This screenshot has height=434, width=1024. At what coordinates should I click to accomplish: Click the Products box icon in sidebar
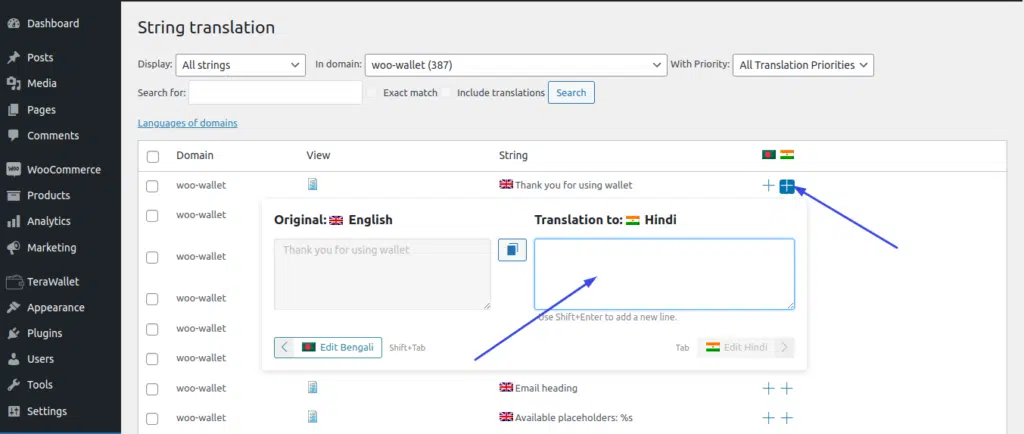[x=13, y=195]
